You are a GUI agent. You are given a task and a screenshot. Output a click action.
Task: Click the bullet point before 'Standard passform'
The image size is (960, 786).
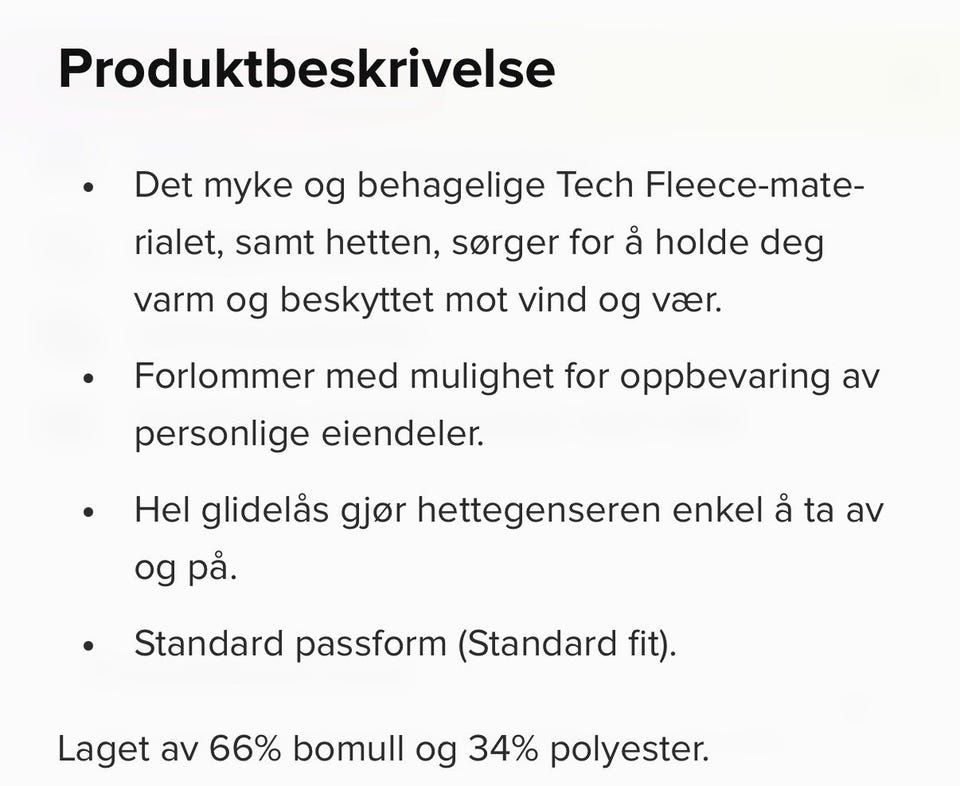[x=89, y=646]
